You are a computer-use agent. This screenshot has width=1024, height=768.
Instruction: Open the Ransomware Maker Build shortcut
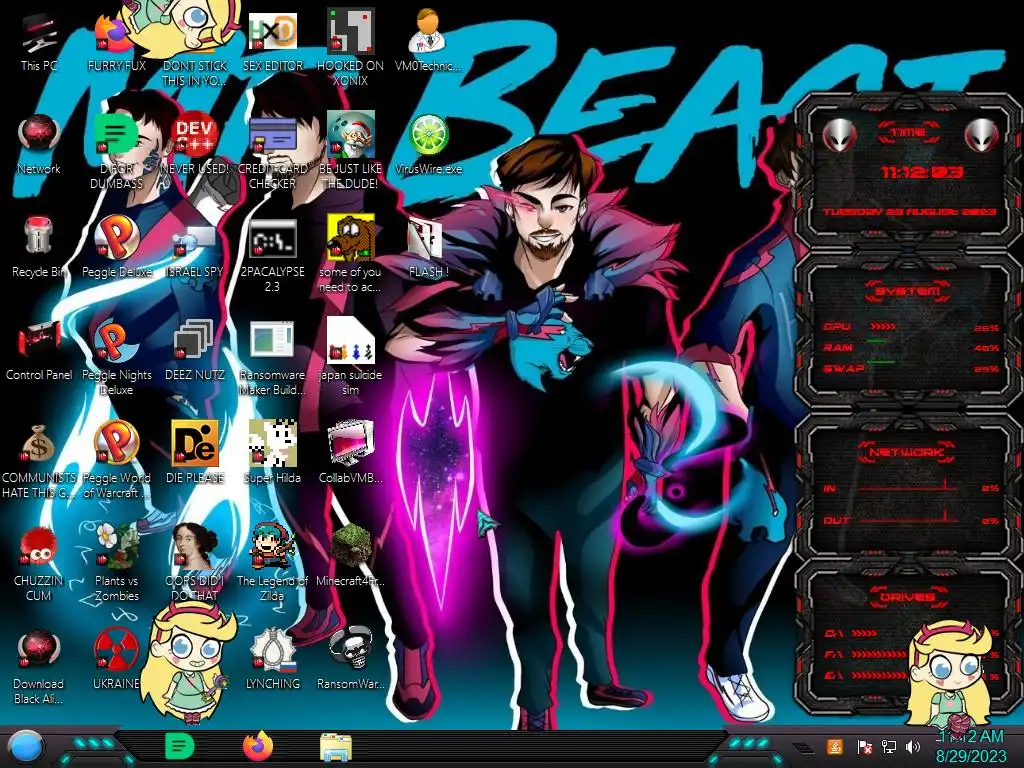pos(272,341)
